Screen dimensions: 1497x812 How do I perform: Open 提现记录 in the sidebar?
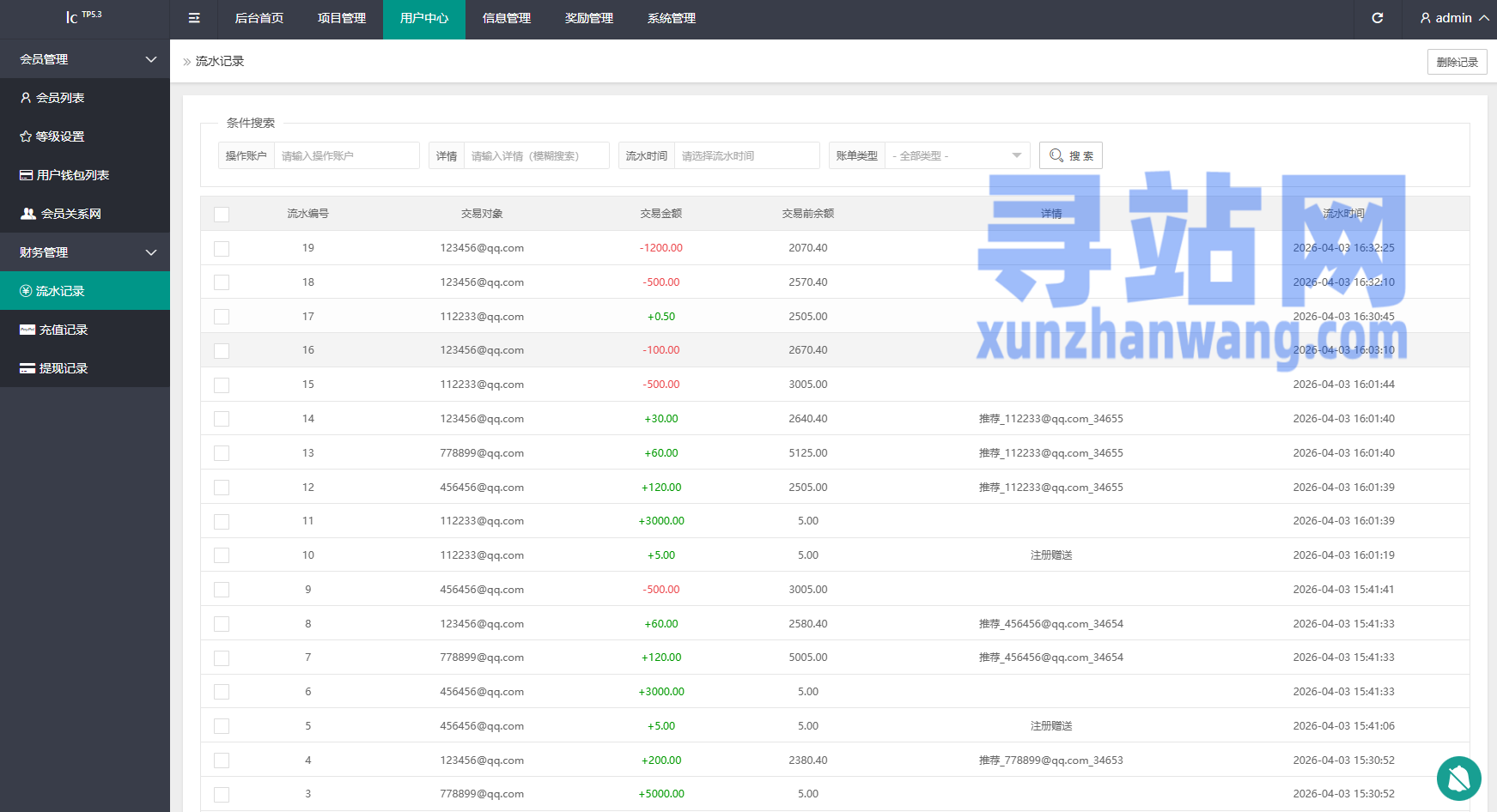[85, 368]
